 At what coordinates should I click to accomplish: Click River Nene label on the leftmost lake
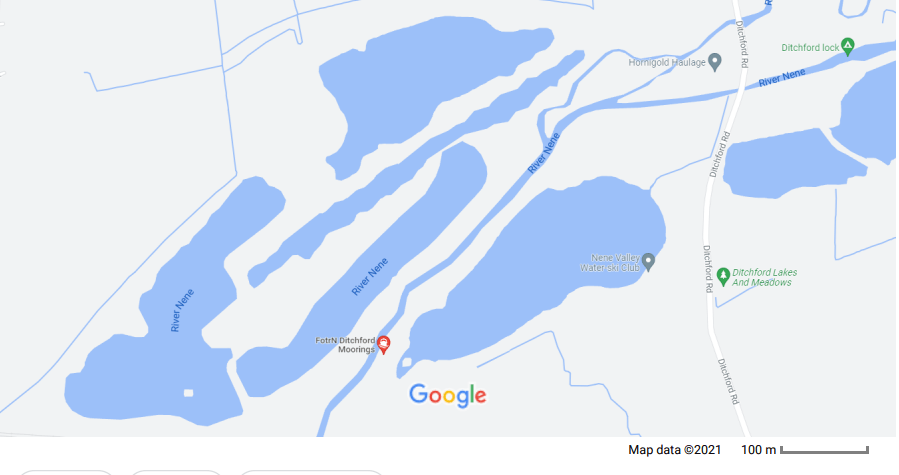182,310
